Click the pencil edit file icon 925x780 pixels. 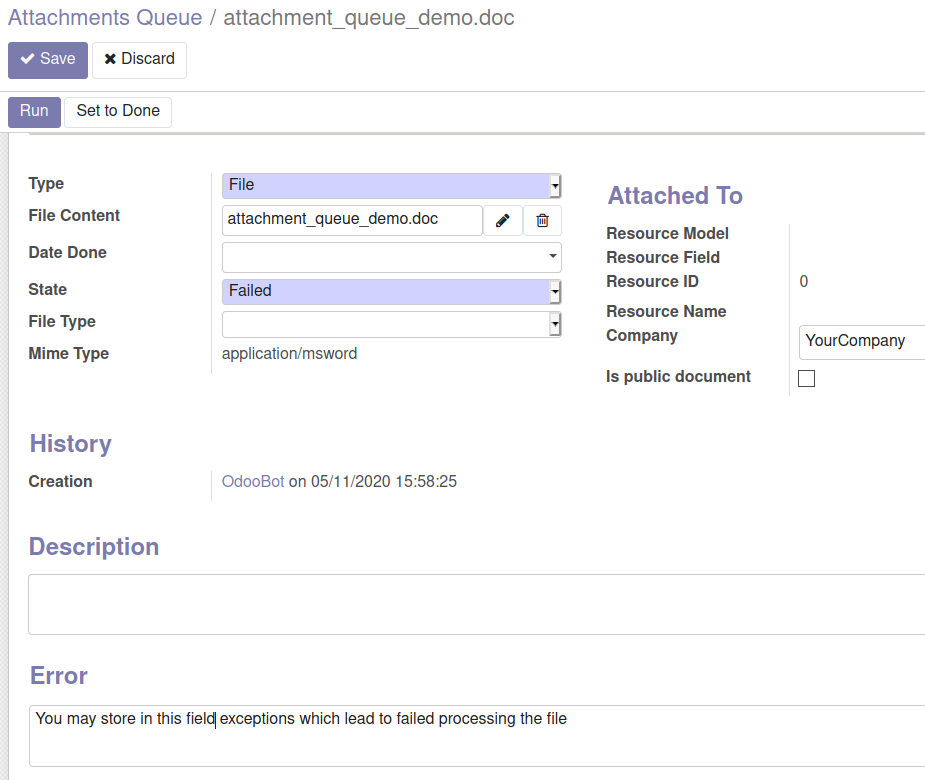click(502, 220)
